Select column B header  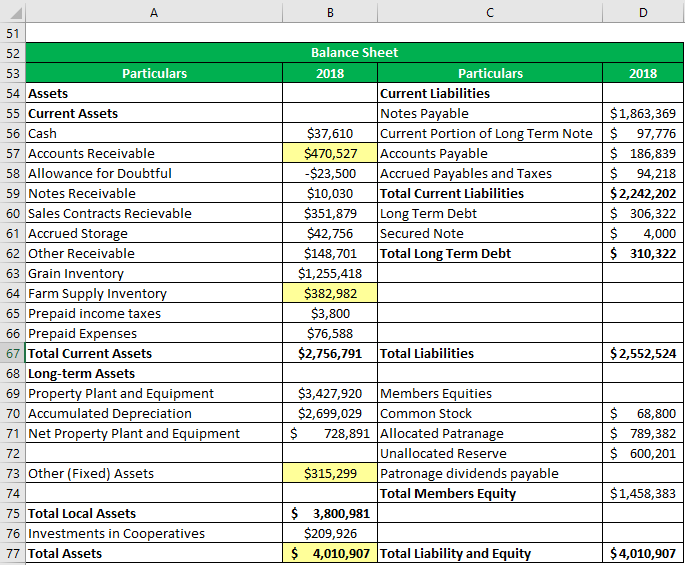coord(330,13)
